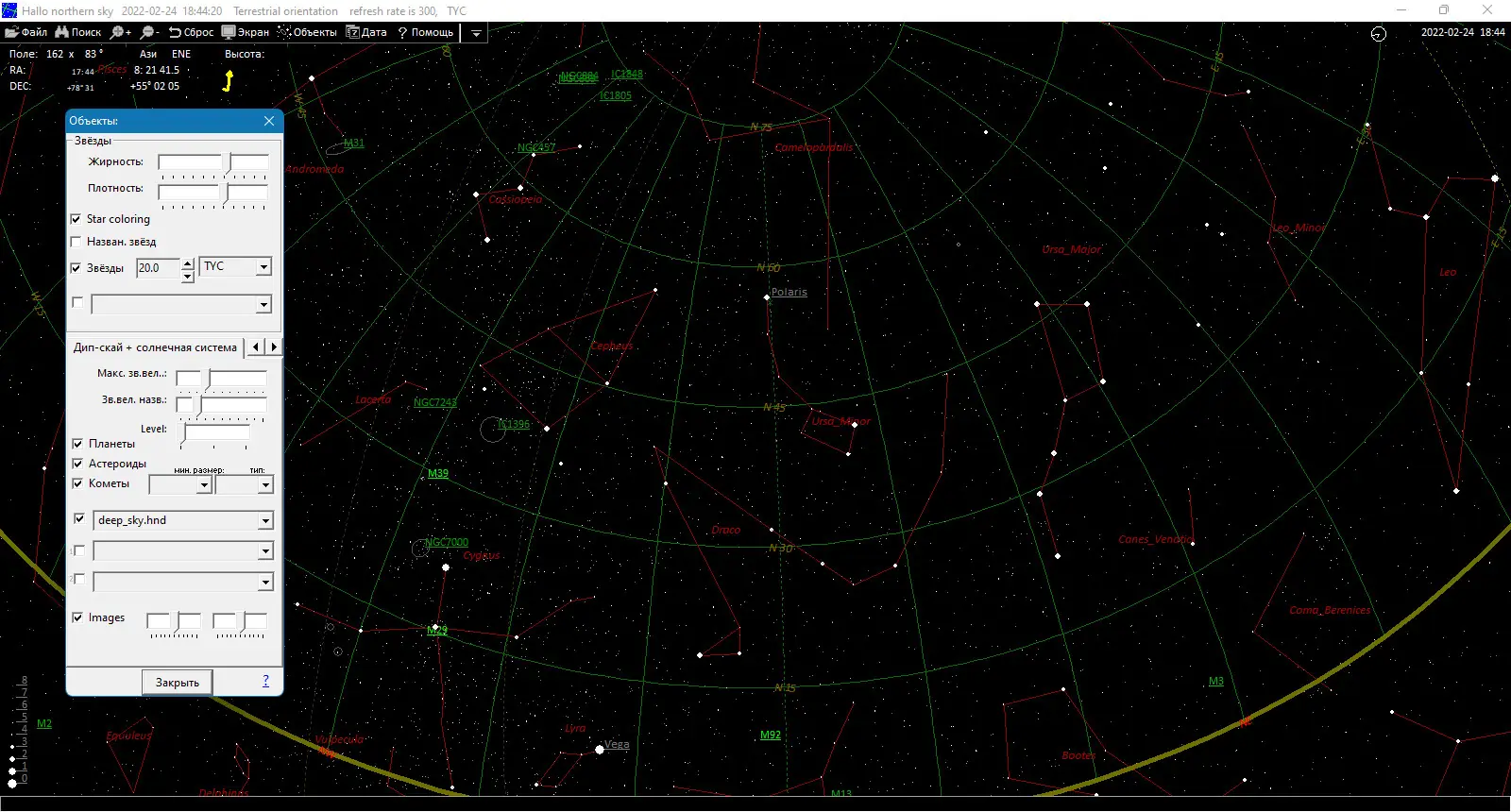
Task: Adjust the Жирность slider
Action: click(x=213, y=164)
